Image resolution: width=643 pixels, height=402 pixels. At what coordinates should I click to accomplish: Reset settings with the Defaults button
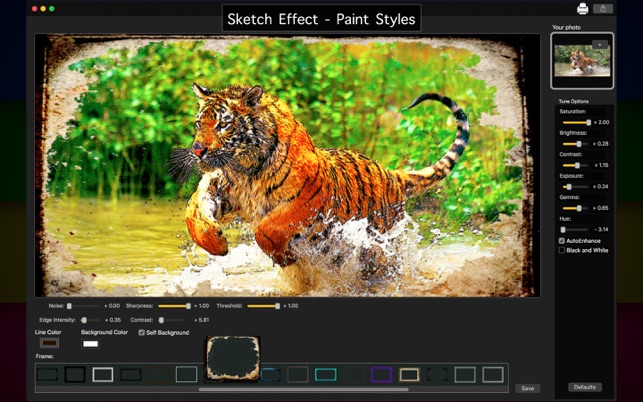[x=585, y=387]
